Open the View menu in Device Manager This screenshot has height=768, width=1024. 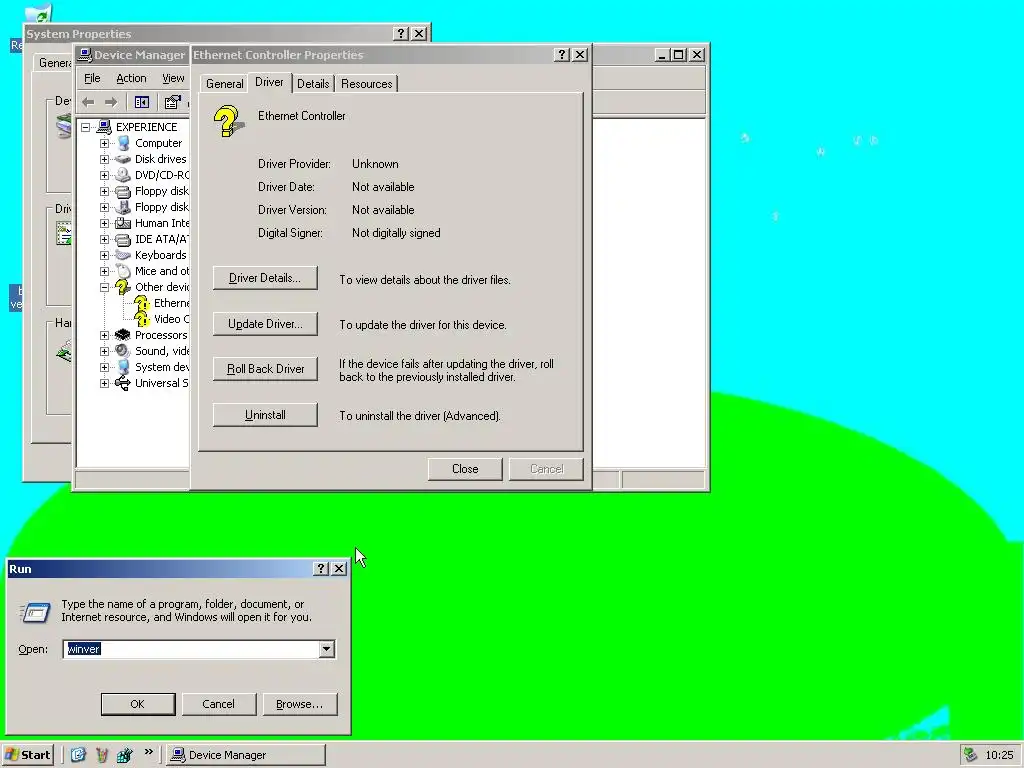pos(173,78)
